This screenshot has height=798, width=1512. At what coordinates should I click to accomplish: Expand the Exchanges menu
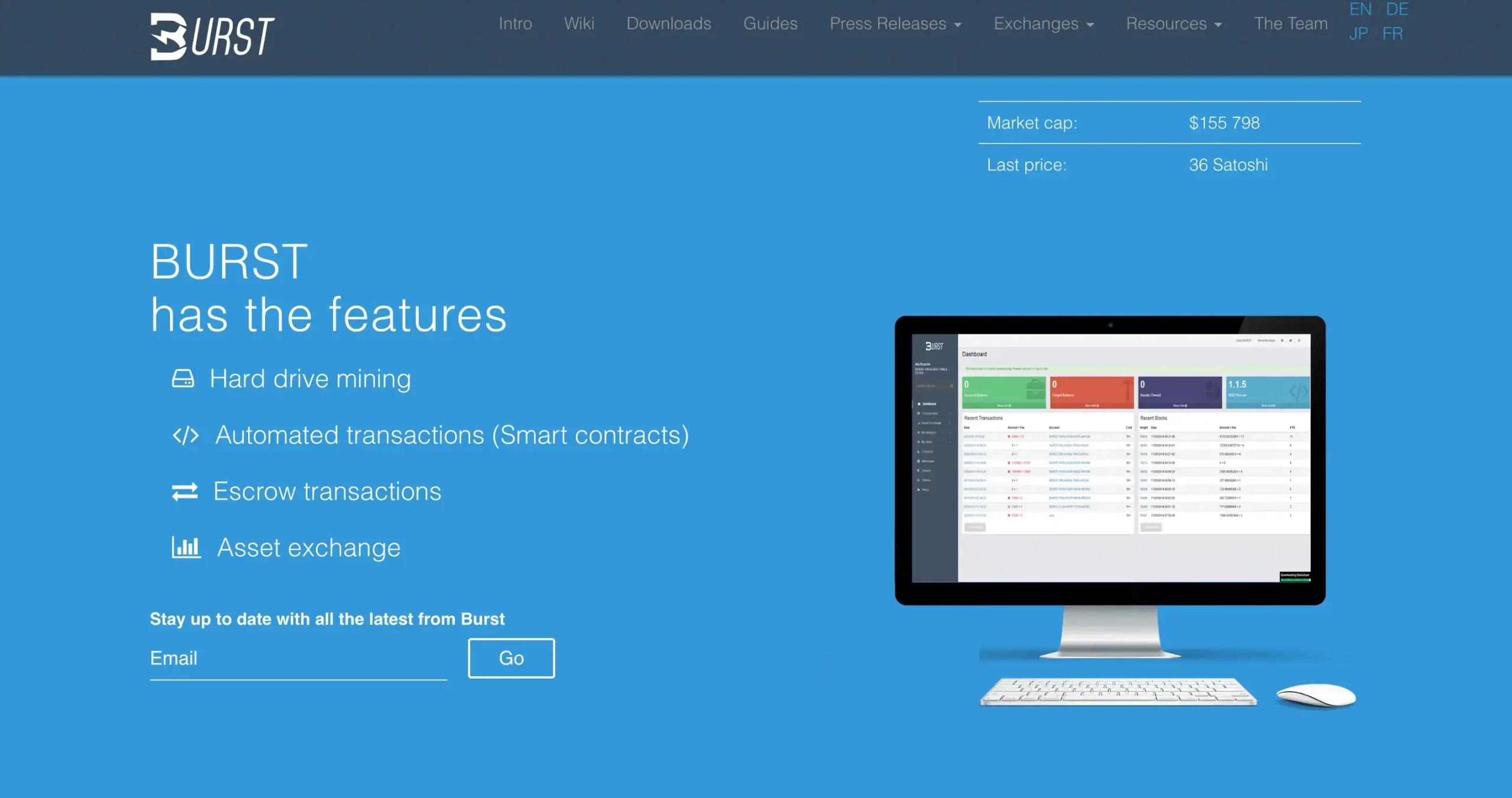tap(1043, 23)
